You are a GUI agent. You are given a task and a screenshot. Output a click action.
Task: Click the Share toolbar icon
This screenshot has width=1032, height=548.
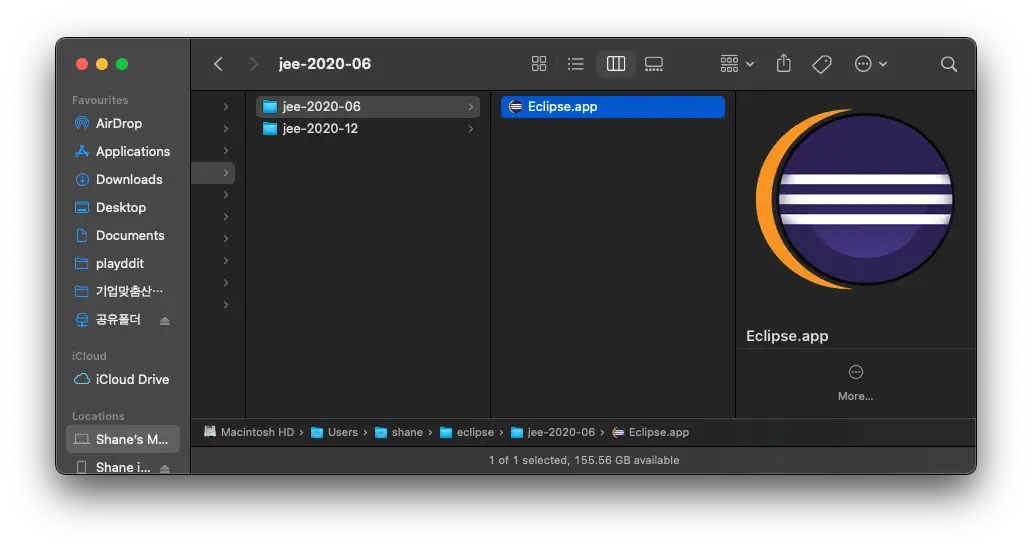click(x=783, y=63)
